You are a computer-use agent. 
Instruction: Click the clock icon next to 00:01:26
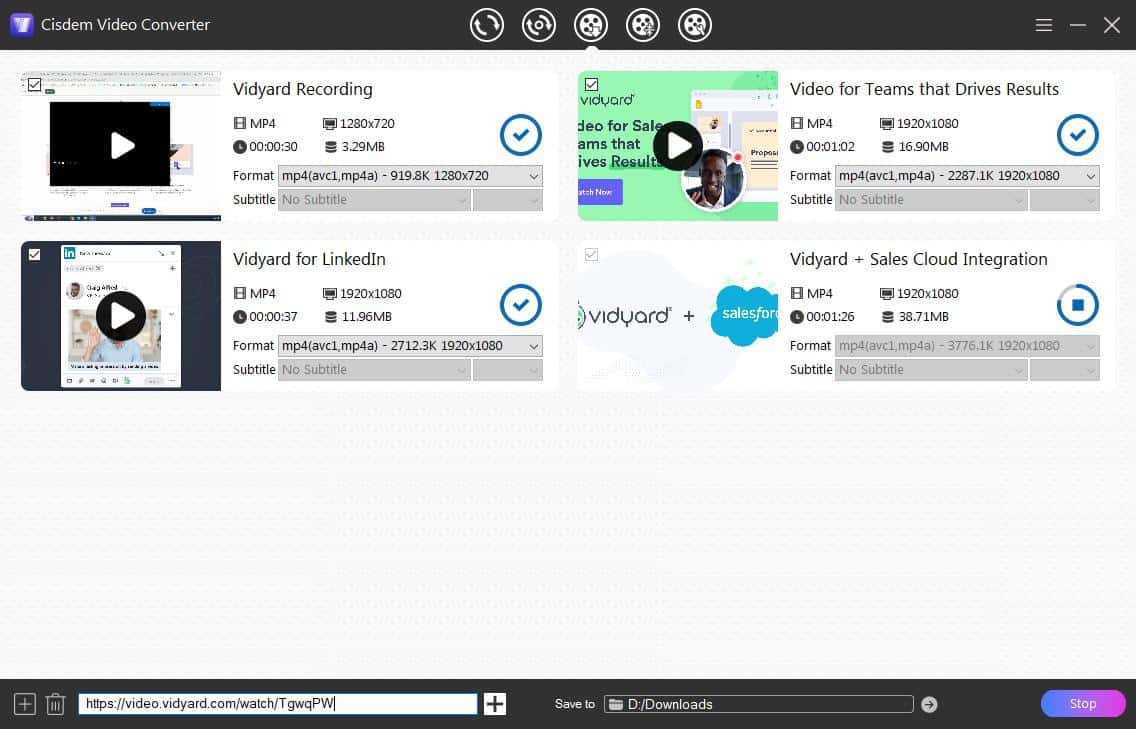click(x=797, y=317)
